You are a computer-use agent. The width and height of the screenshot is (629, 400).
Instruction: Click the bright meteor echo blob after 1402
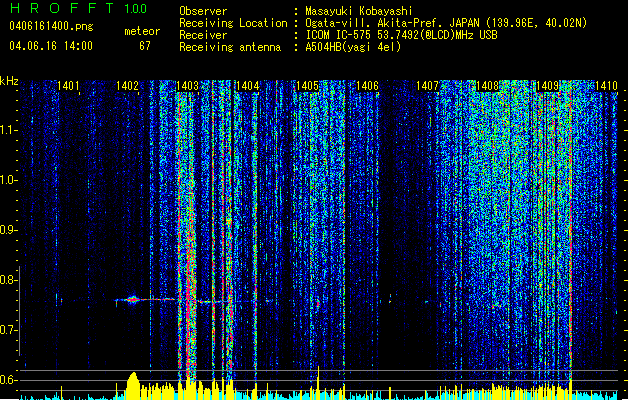coord(132,300)
